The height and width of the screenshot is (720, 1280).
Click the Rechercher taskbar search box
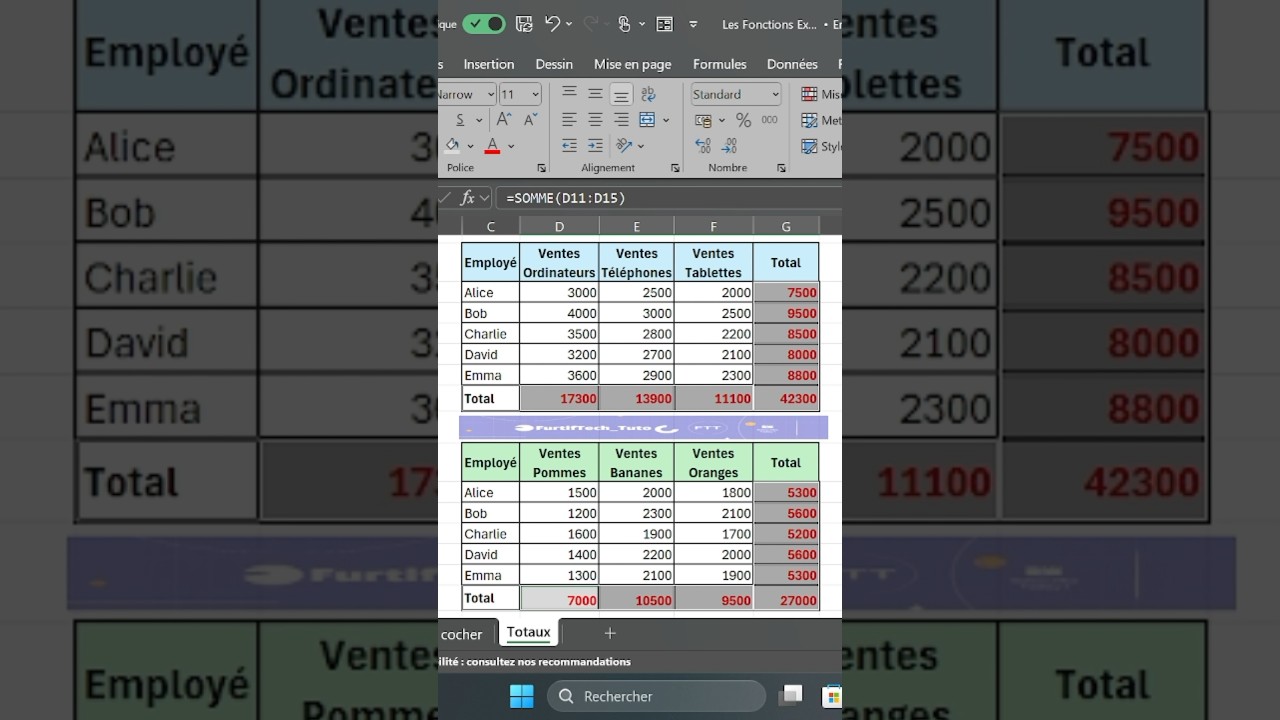pos(657,696)
